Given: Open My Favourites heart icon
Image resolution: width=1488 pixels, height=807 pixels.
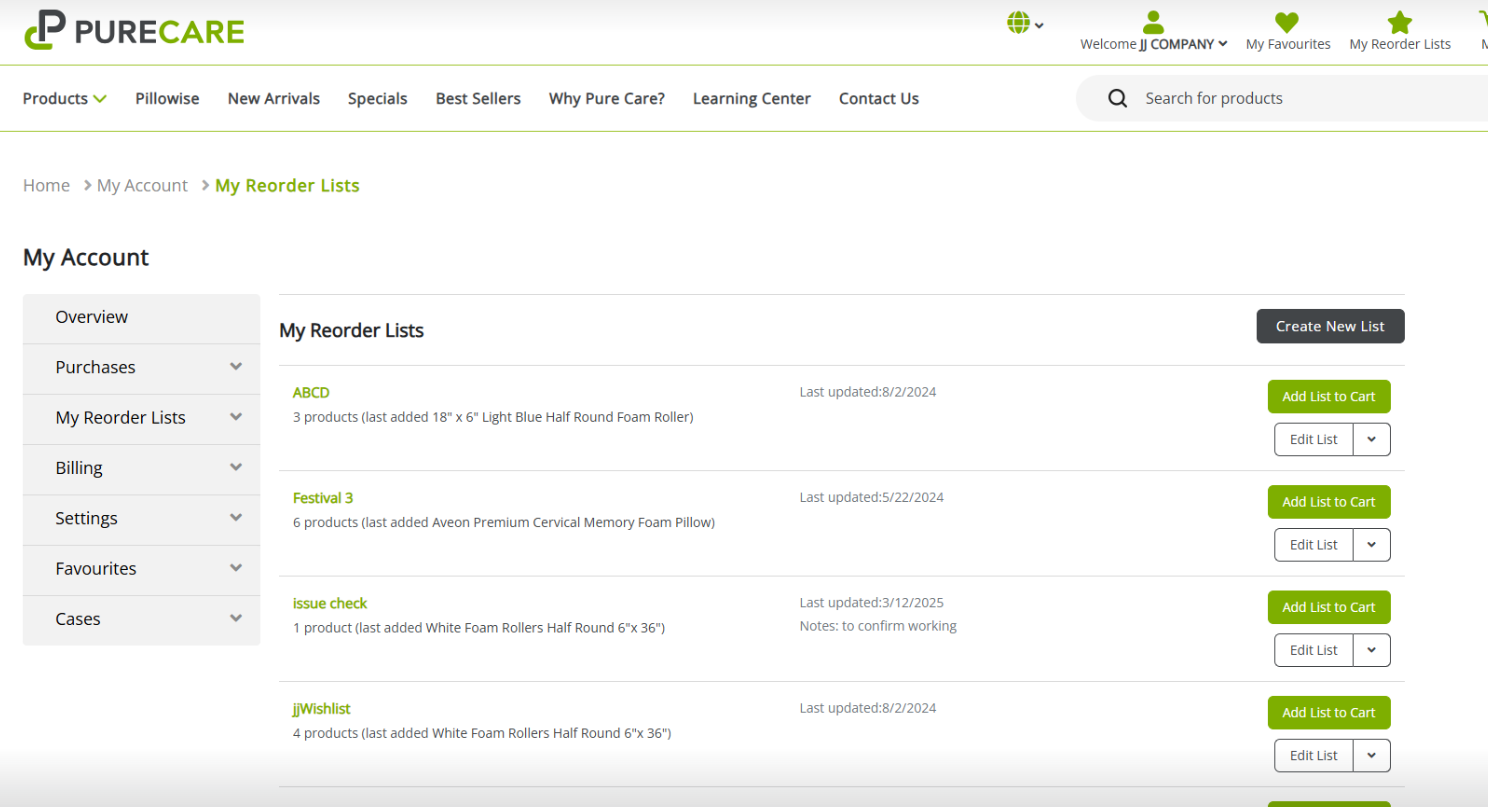Looking at the screenshot, I should 1287,23.
